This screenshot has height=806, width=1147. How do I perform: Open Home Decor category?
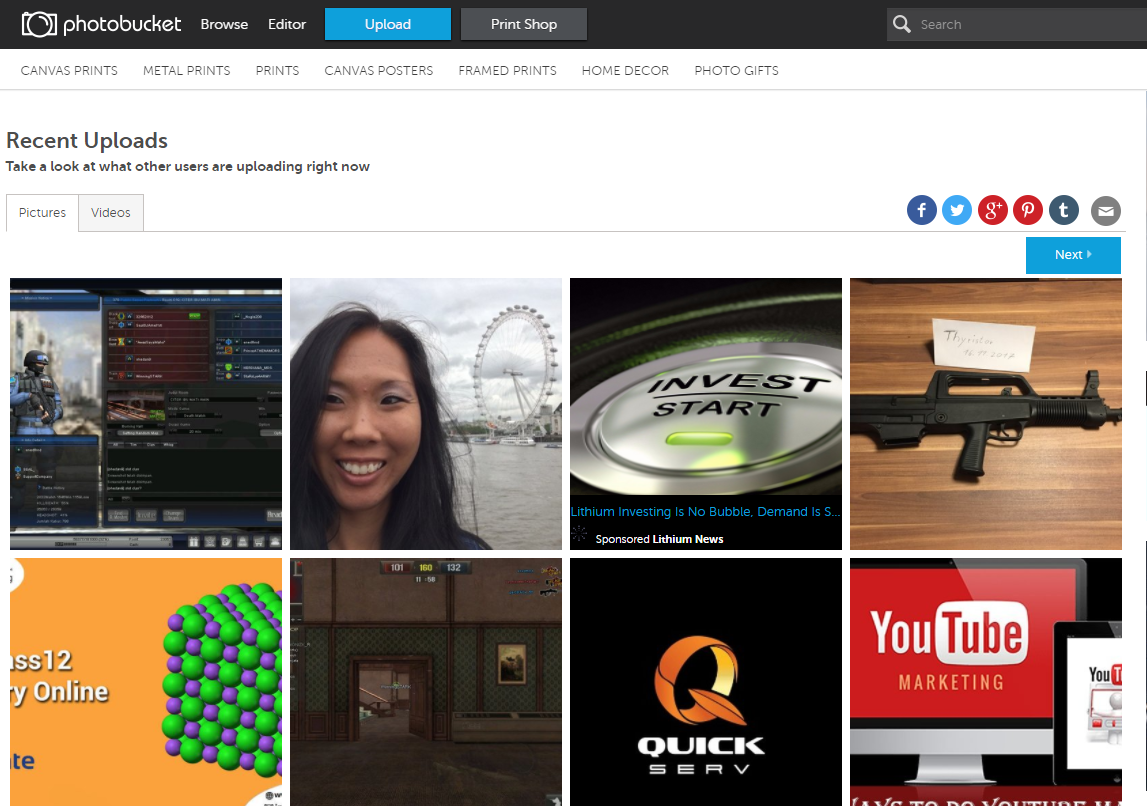click(625, 70)
